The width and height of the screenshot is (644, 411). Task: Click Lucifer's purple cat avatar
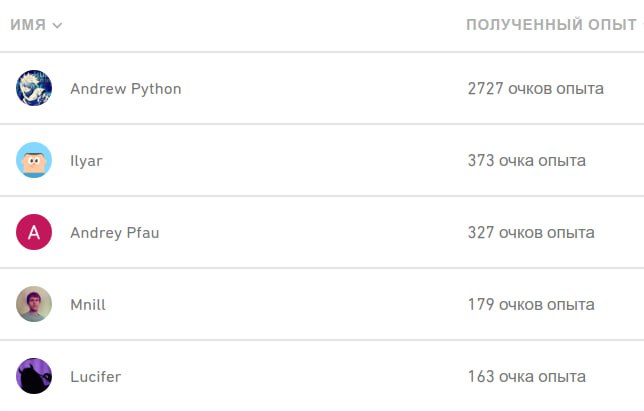34,376
